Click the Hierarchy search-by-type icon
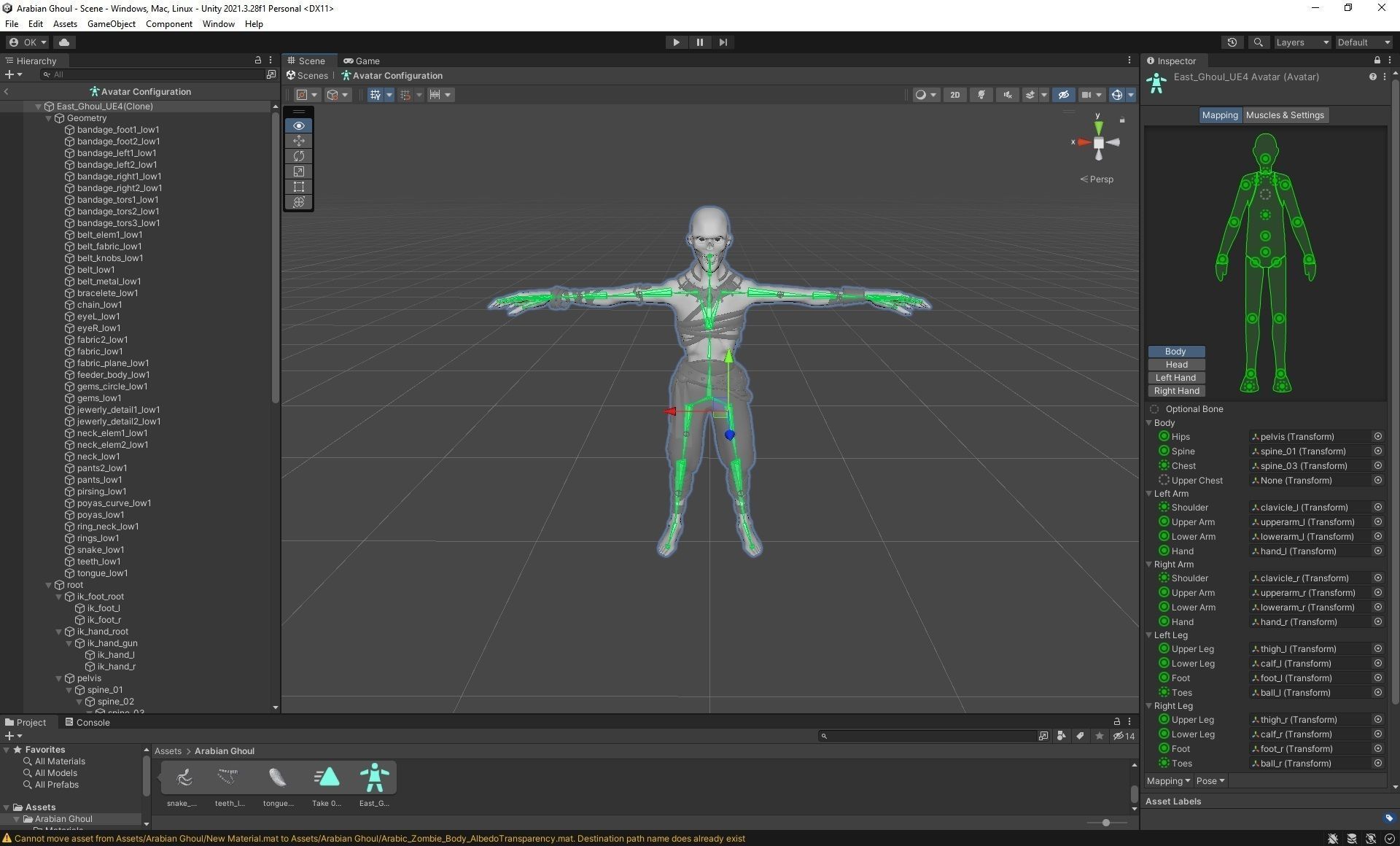This screenshot has height=846, width=1400. click(x=271, y=74)
